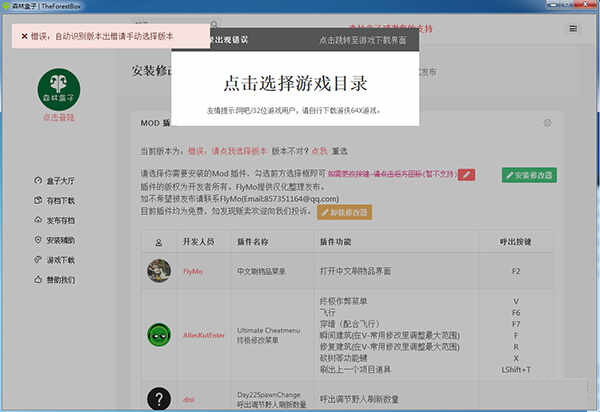Open the dixi developer link

click(x=189, y=399)
